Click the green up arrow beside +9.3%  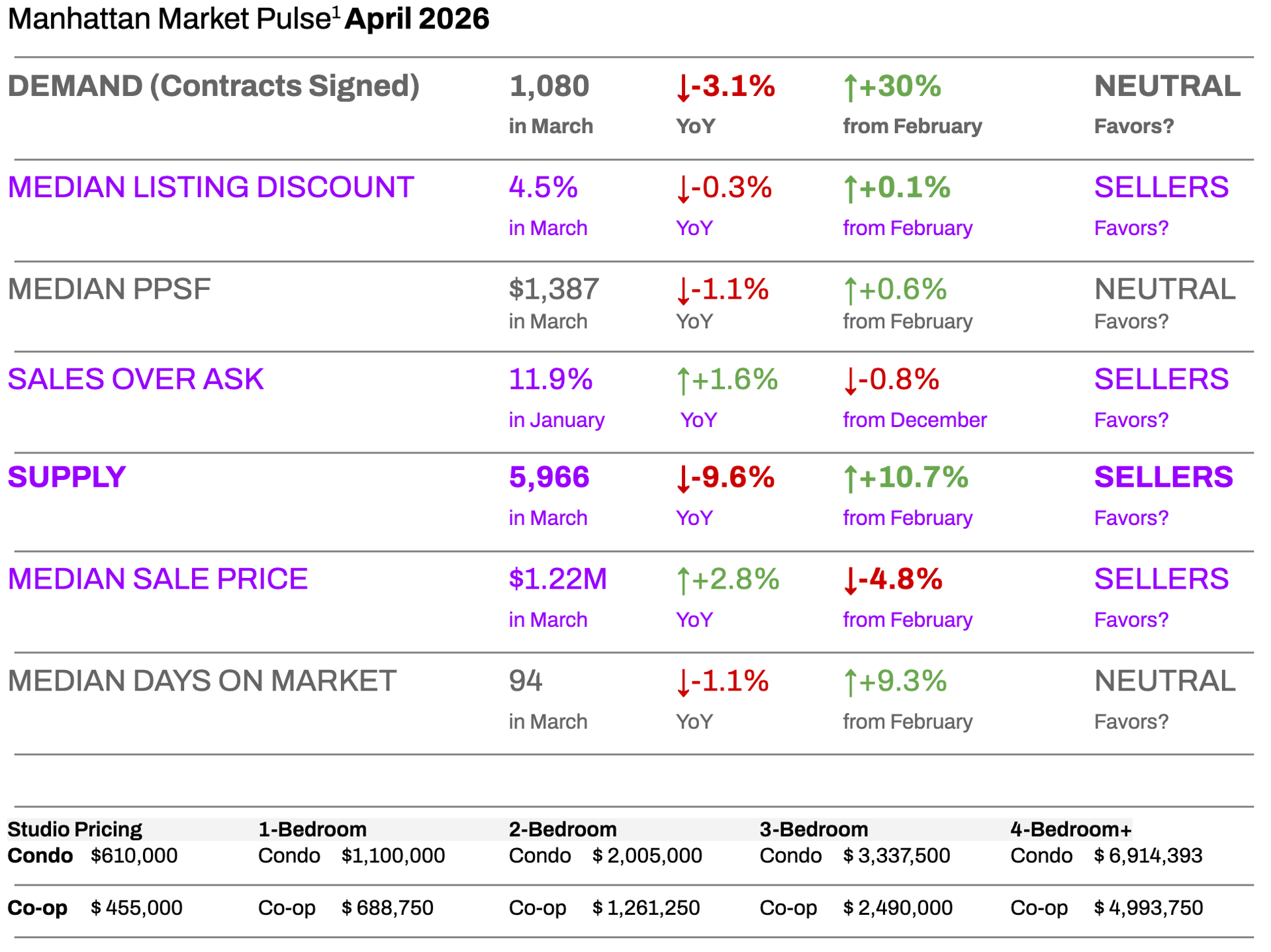tap(851, 683)
